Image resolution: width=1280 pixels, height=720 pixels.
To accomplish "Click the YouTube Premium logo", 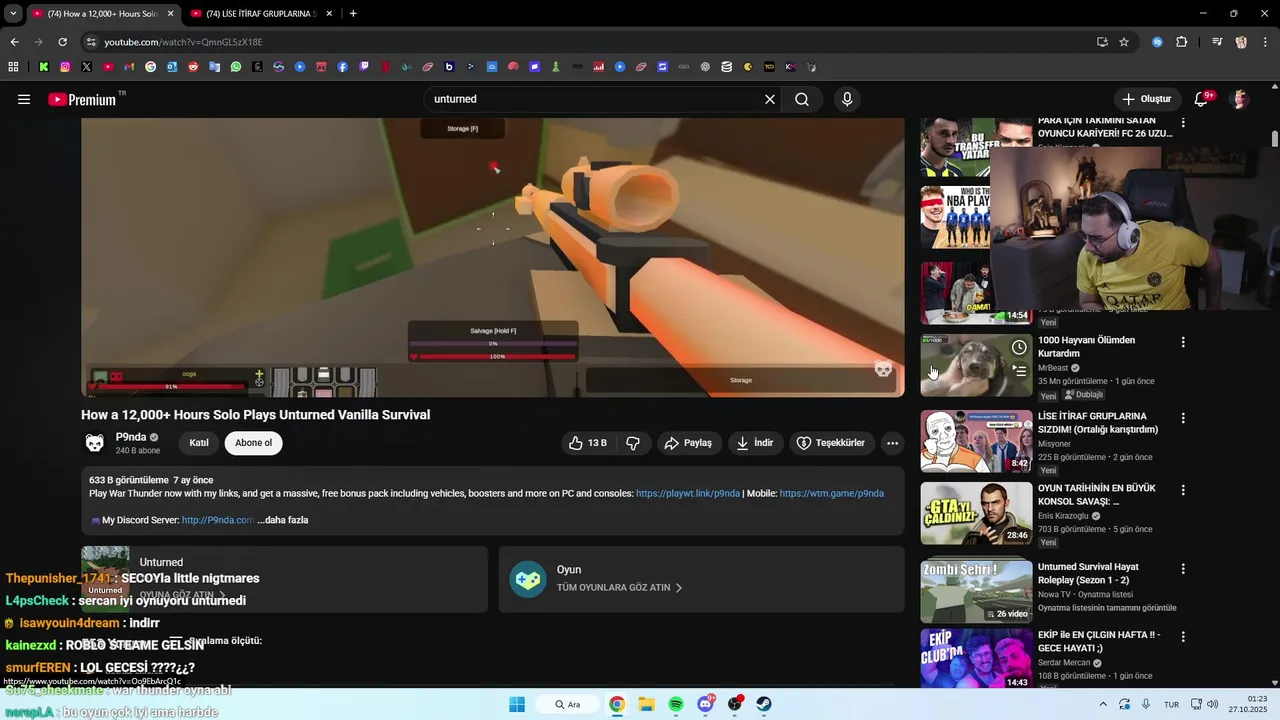I will [x=82, y=99].
